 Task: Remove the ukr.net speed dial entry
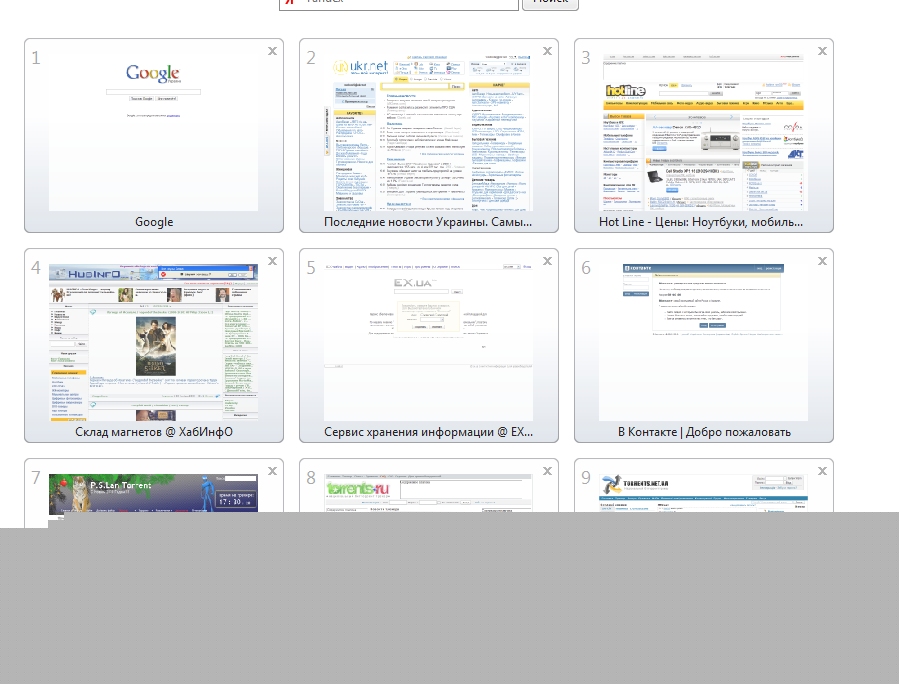(548, 51)
